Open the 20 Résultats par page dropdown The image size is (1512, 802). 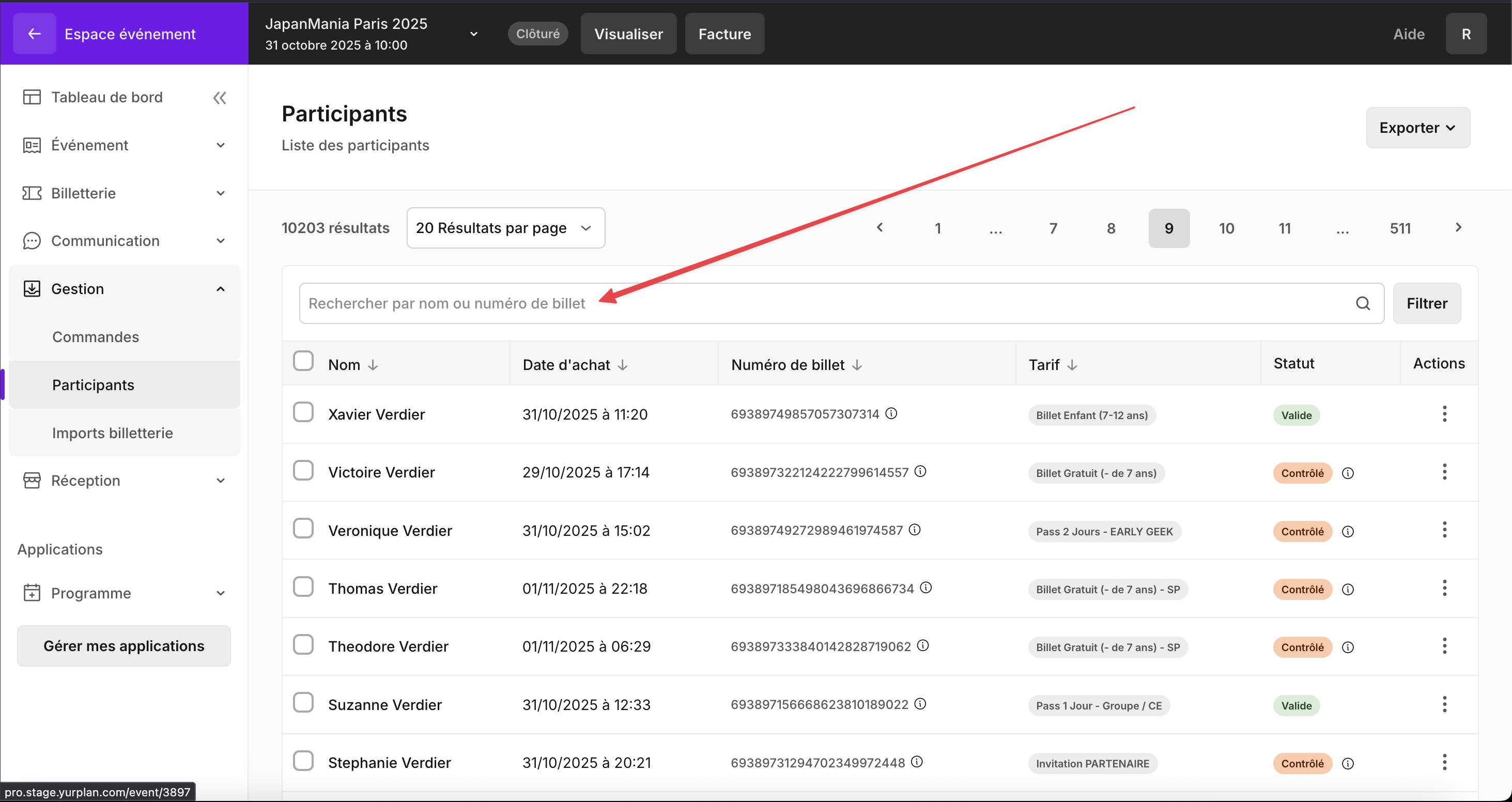tap(505, 228)
